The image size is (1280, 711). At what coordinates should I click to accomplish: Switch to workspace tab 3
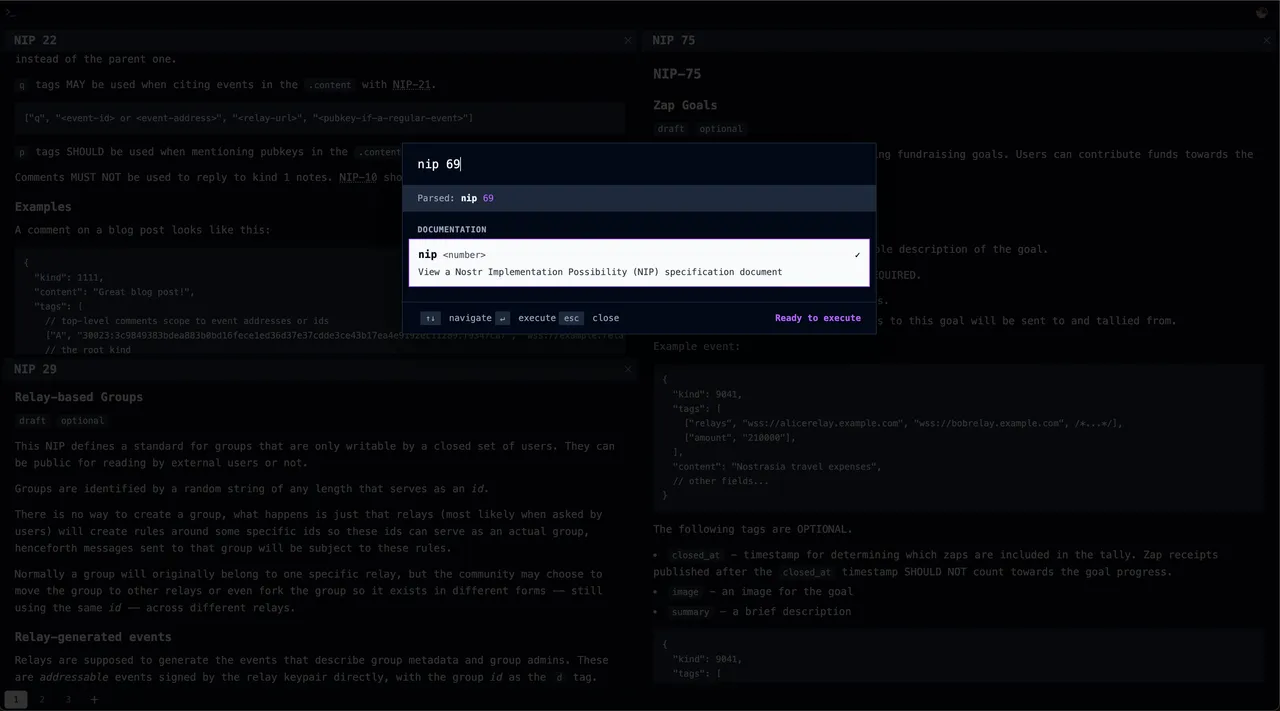[x=68, y=699]
